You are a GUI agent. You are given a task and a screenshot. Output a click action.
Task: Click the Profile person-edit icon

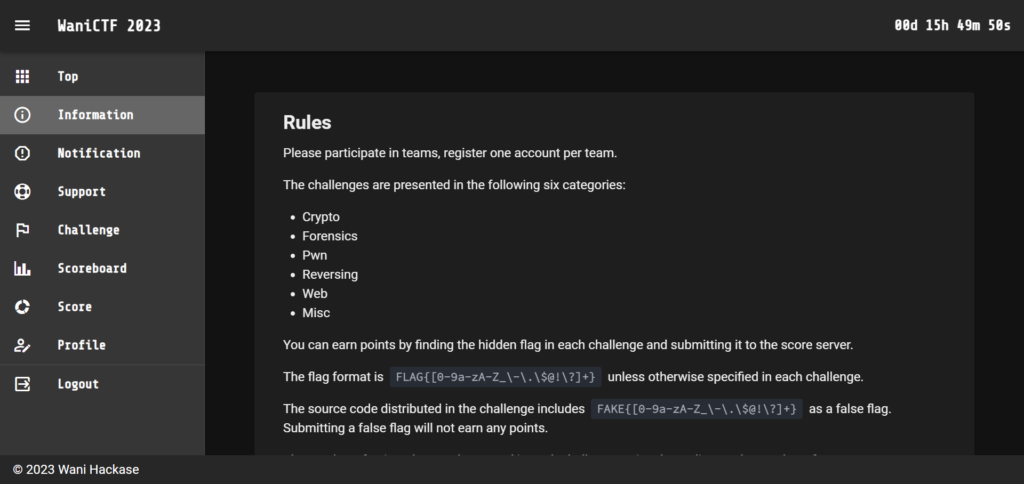22,345
